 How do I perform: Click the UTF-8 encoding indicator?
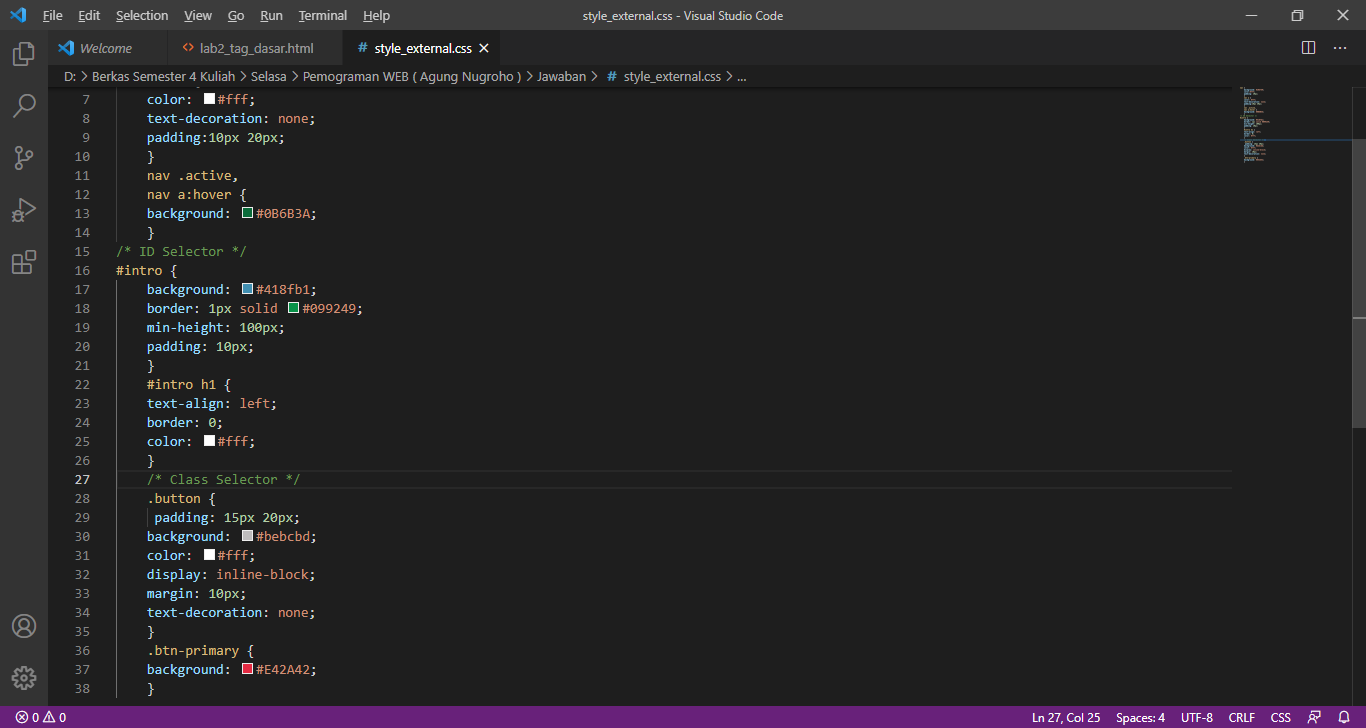pos(1196,717)
